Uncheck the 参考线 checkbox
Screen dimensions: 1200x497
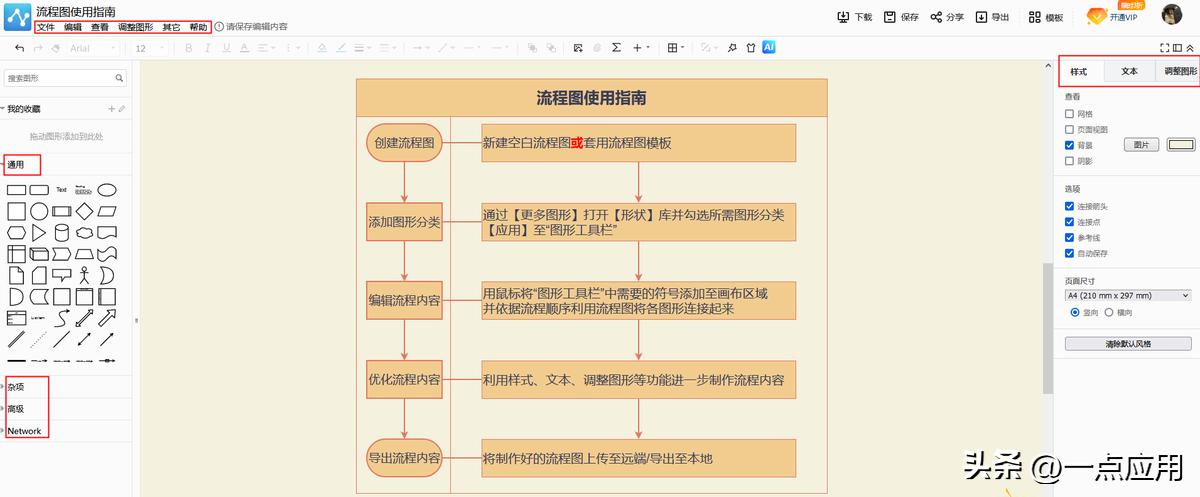1070,237
